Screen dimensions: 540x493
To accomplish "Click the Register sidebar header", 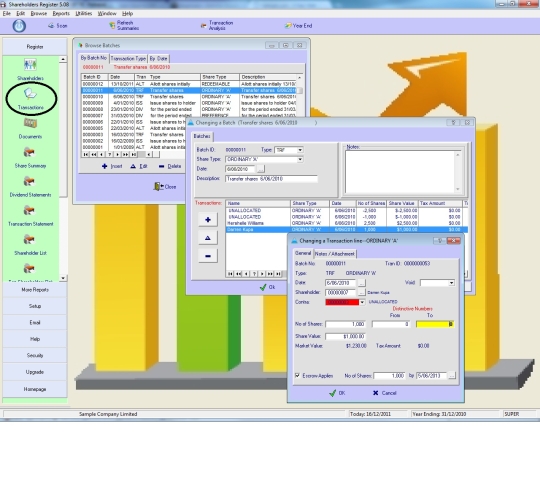I will tap(35, 47).
